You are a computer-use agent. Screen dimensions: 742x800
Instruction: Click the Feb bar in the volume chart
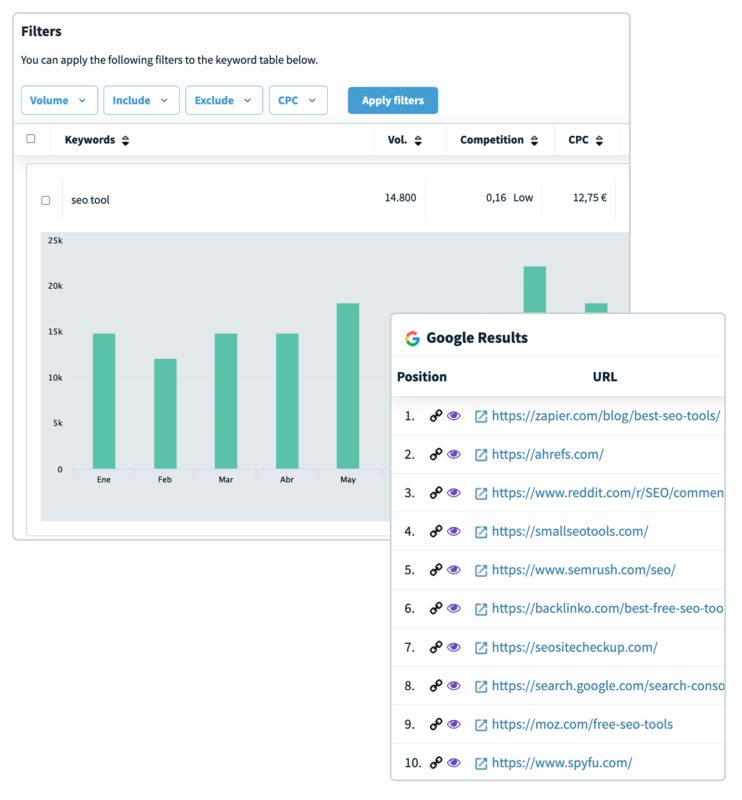coord(165,414)
